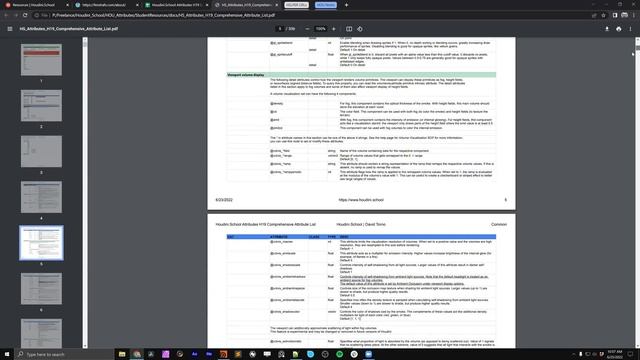Viewport: 640px width, 360px height.
Task: Open PDF viewer more actions menu
Action: (x=630, y=29)
